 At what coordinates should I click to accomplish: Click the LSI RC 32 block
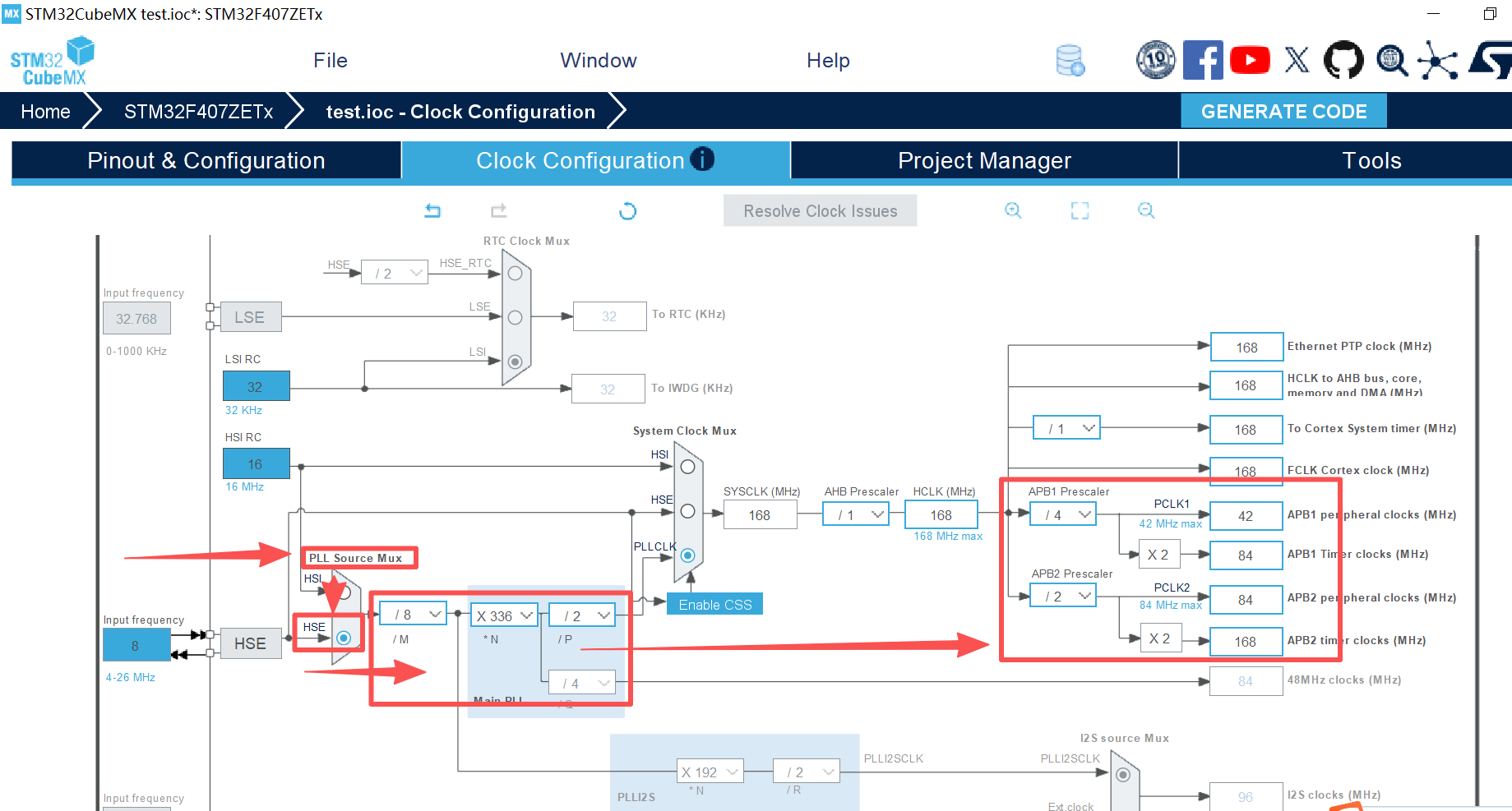(x=257, y=386)
